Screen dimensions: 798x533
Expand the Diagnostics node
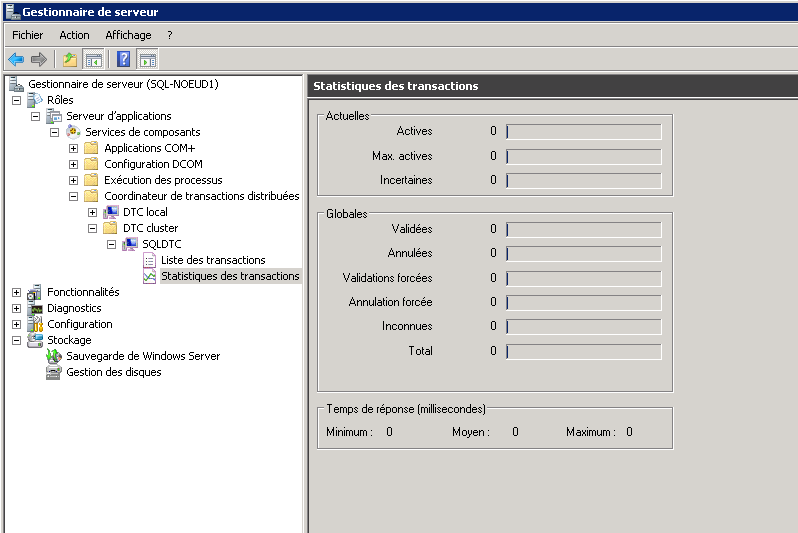coord(16,308)
